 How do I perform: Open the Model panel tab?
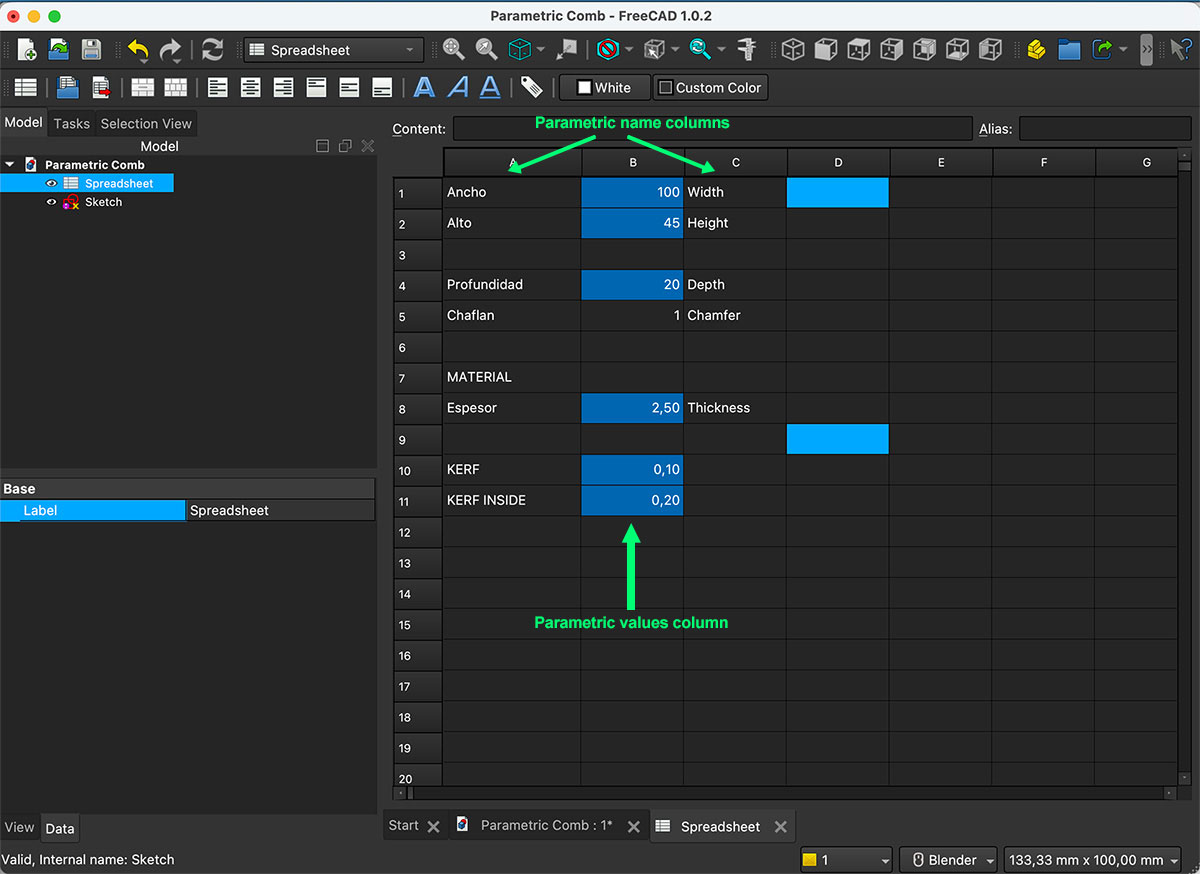pyautogui.click(x=24, y=123)
